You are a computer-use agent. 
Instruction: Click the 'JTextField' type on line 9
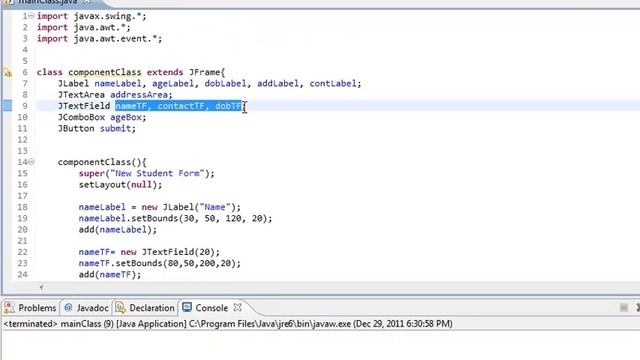click(84, 106)
